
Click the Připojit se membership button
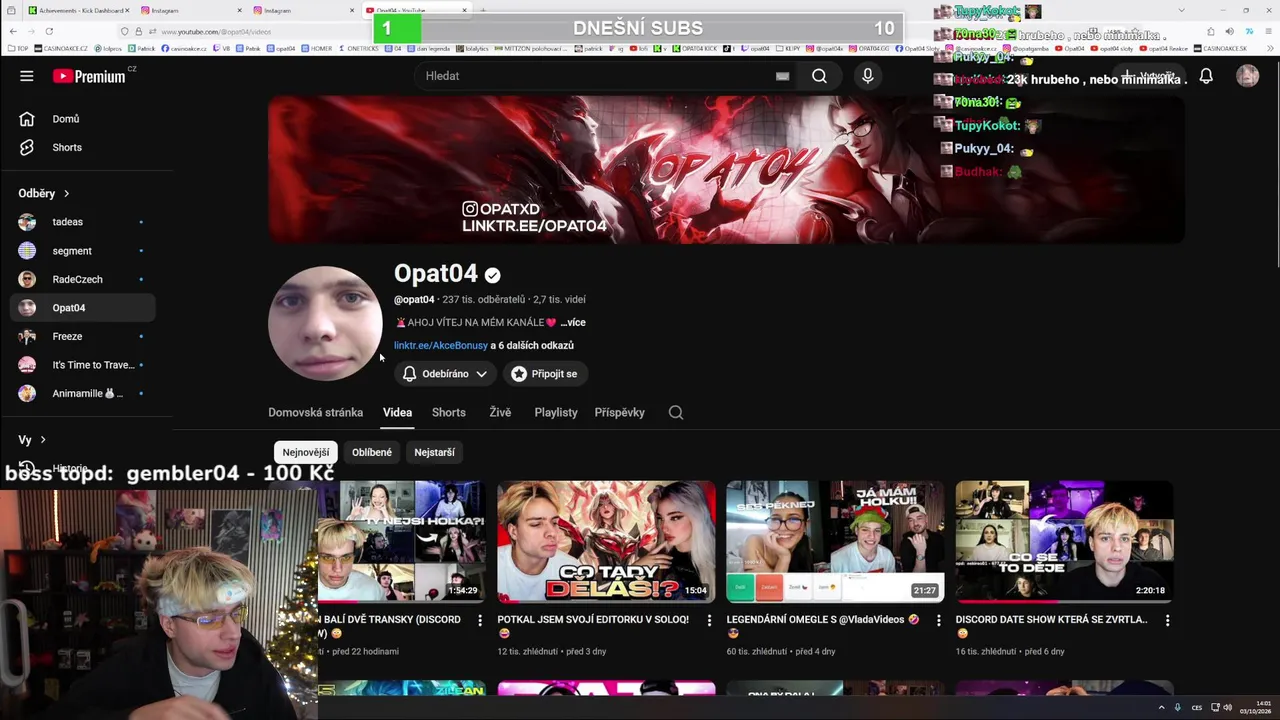click(x=544, y=374)
